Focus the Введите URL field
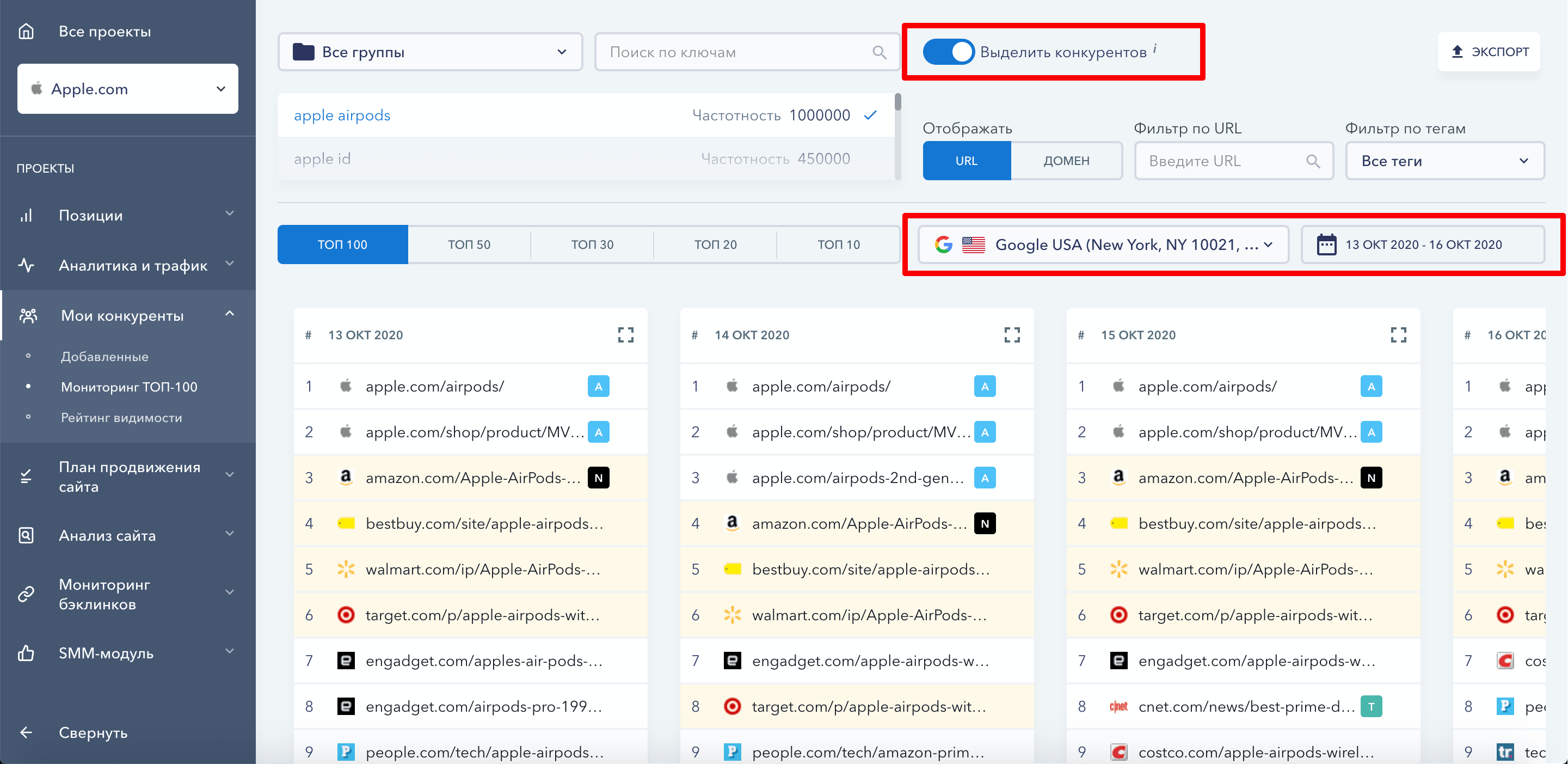The image size is (1568, 764). pos(1234,161)
